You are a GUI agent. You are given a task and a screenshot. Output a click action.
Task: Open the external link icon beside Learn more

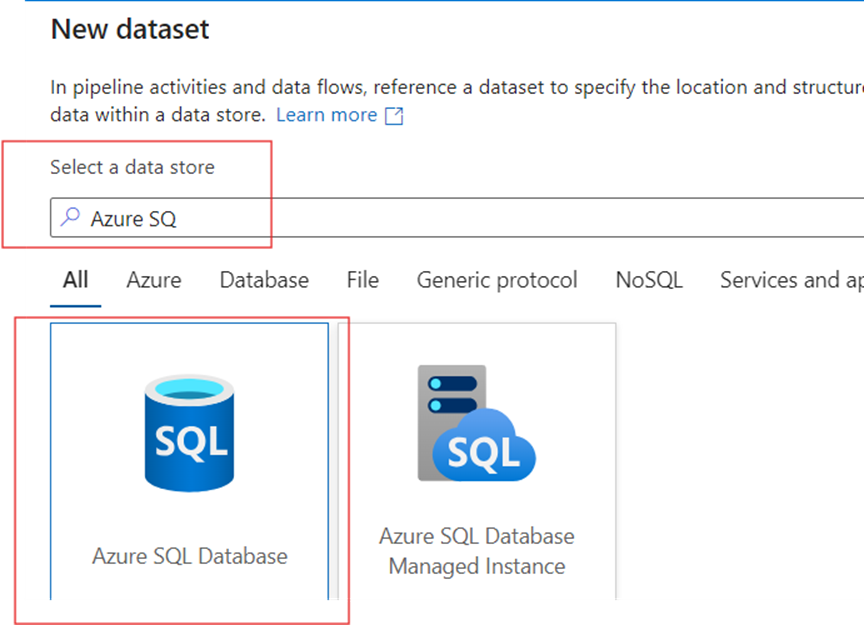tap(395, 116)
